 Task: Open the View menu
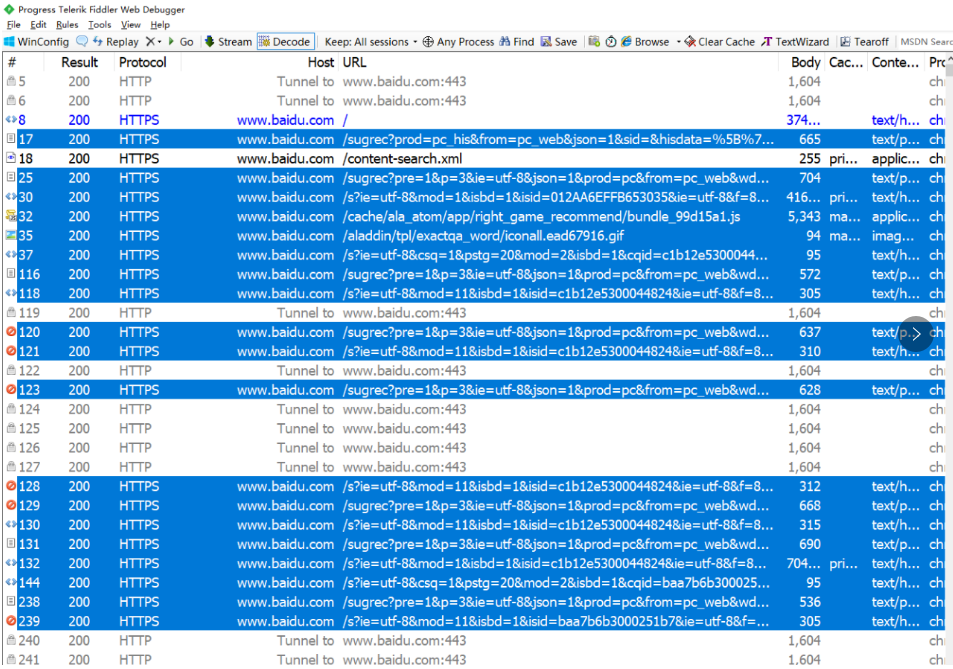pos(131,24)
